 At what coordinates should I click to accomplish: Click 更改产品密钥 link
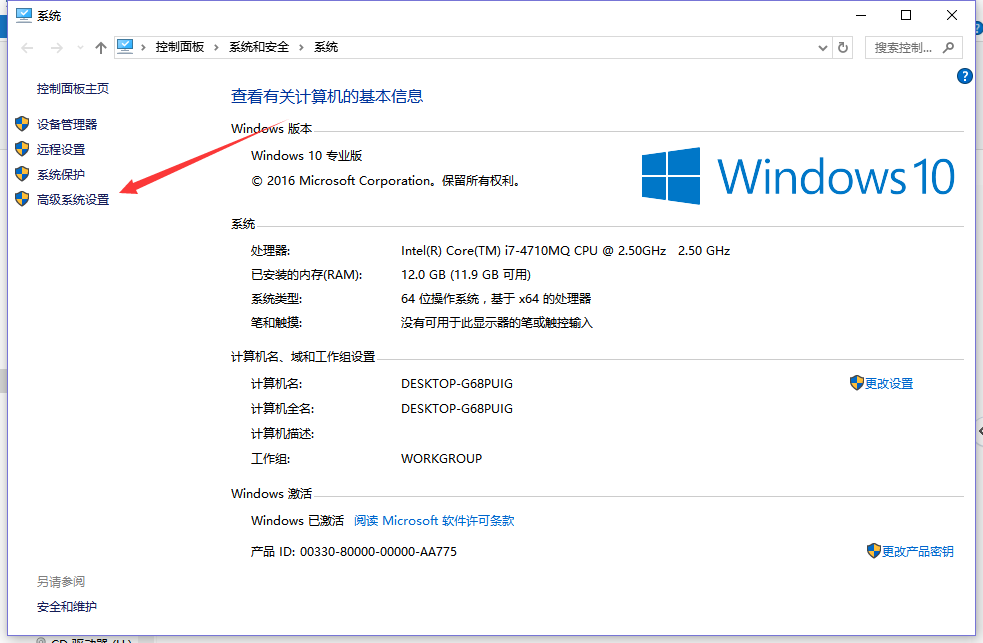click(918, 552)
